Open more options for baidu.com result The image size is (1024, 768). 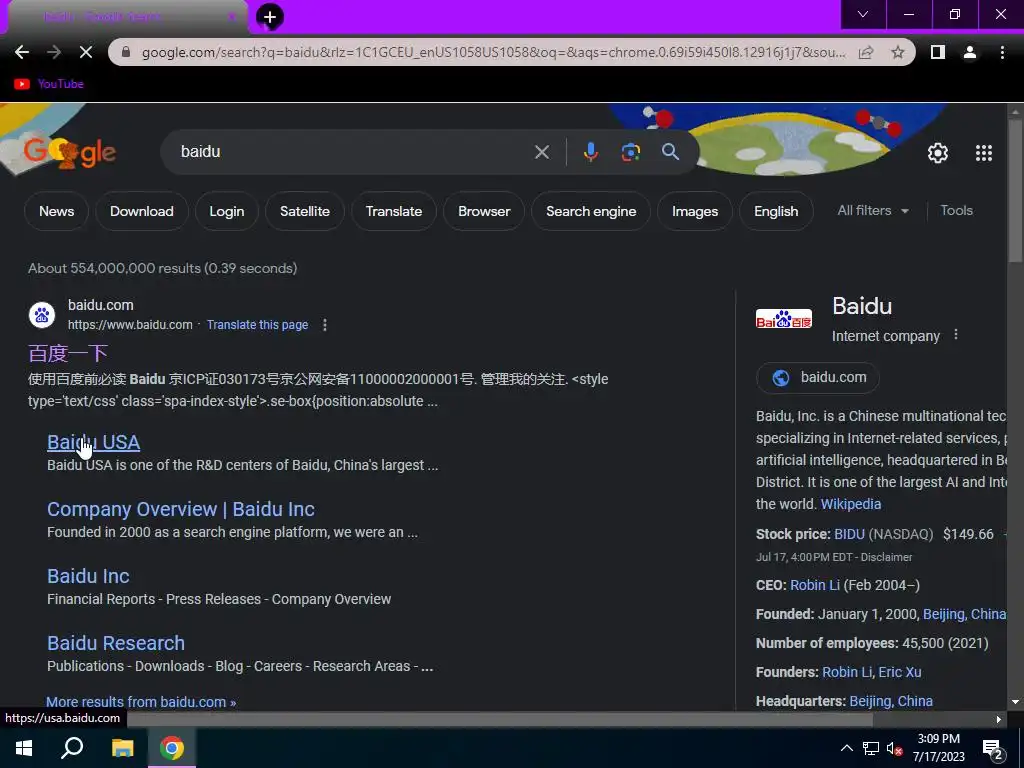pyautogui.click(x=325, y=325)
